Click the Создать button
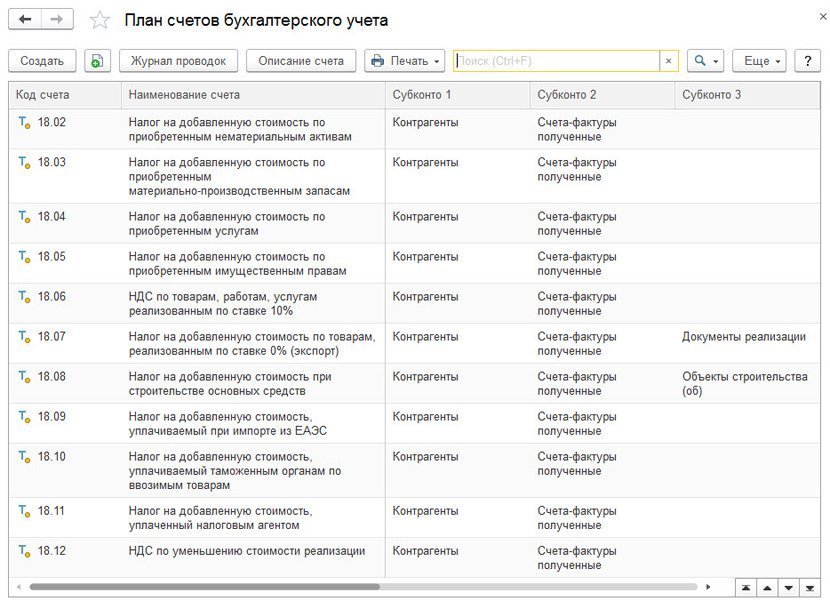Viewport: 830px width, 601px height. point(42,61)
